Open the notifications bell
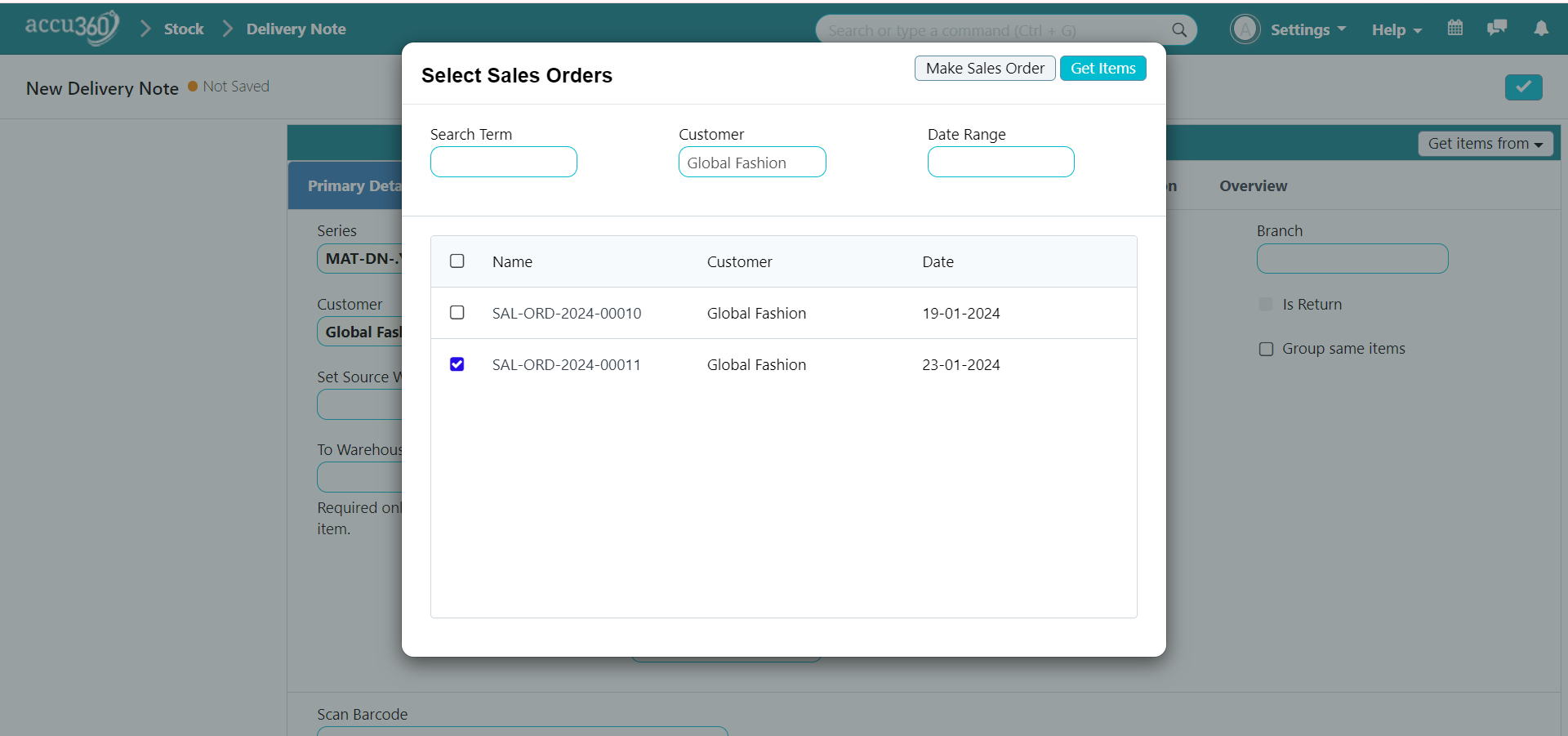The image size is (1568, 736). (x=1541, y=29)
